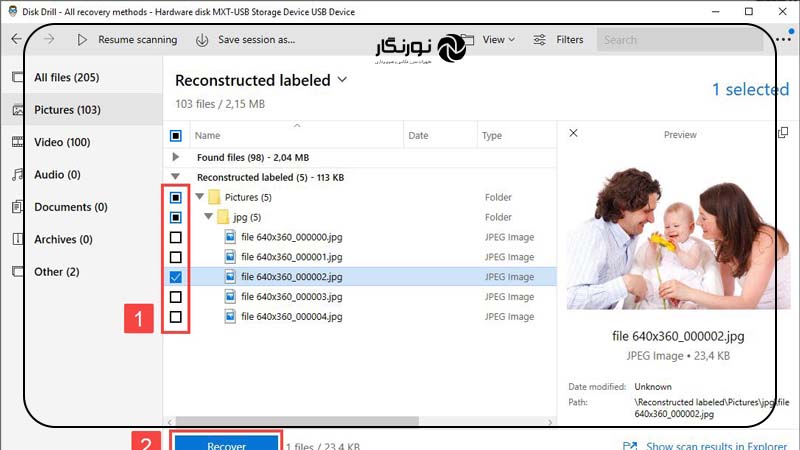Go back with the left arrow
Screen dimensions: 800x450
[x=16, y=39]
